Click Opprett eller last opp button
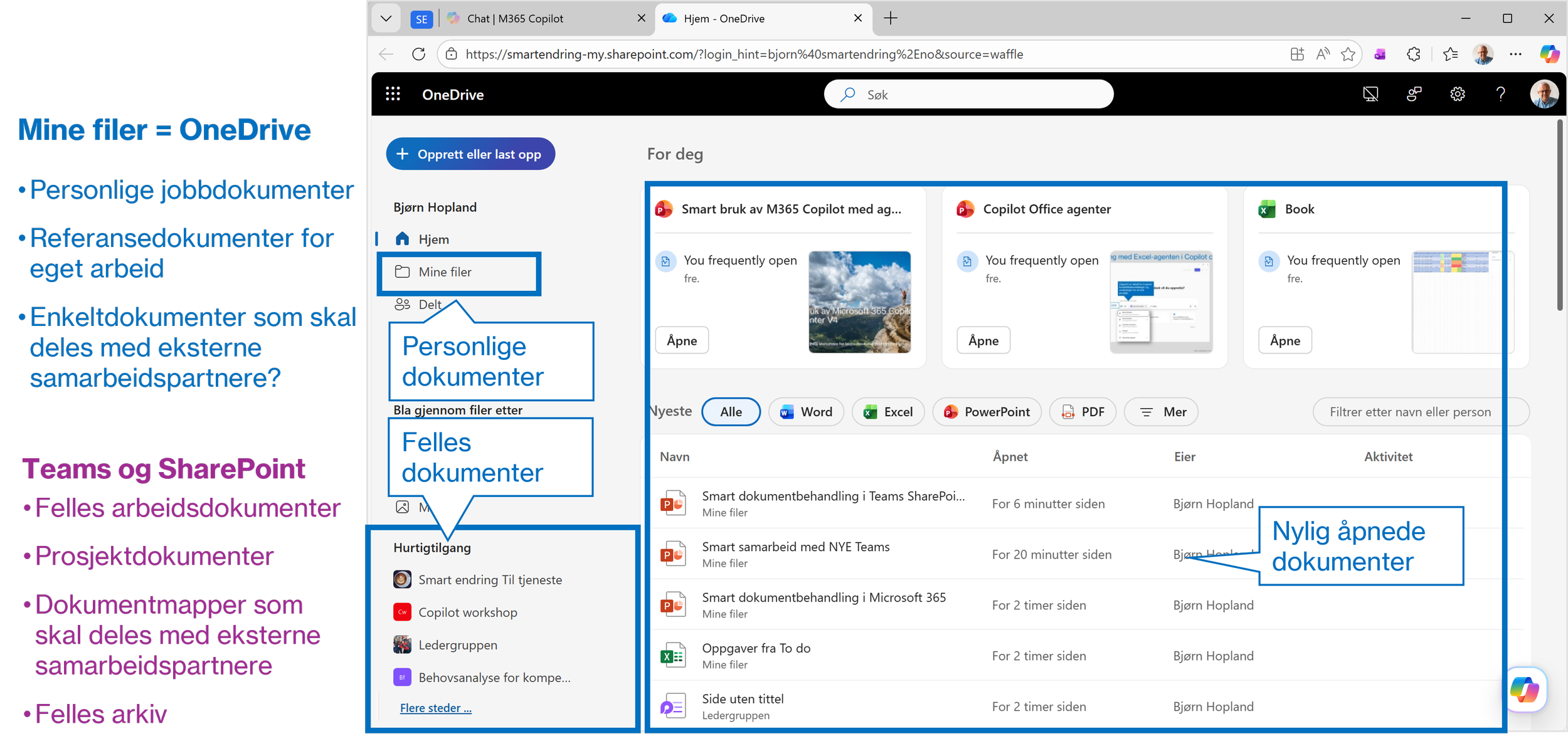 [x=470, y=154]
